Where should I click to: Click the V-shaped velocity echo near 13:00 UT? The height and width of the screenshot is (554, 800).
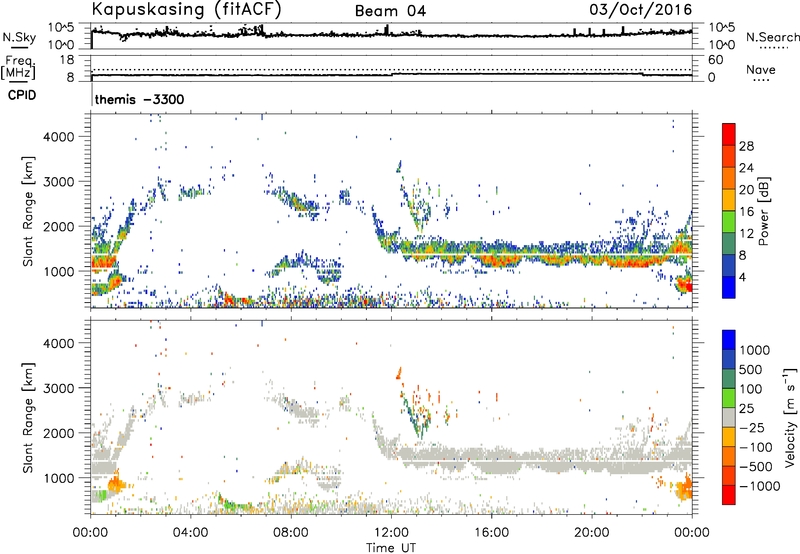click(419, 416)
